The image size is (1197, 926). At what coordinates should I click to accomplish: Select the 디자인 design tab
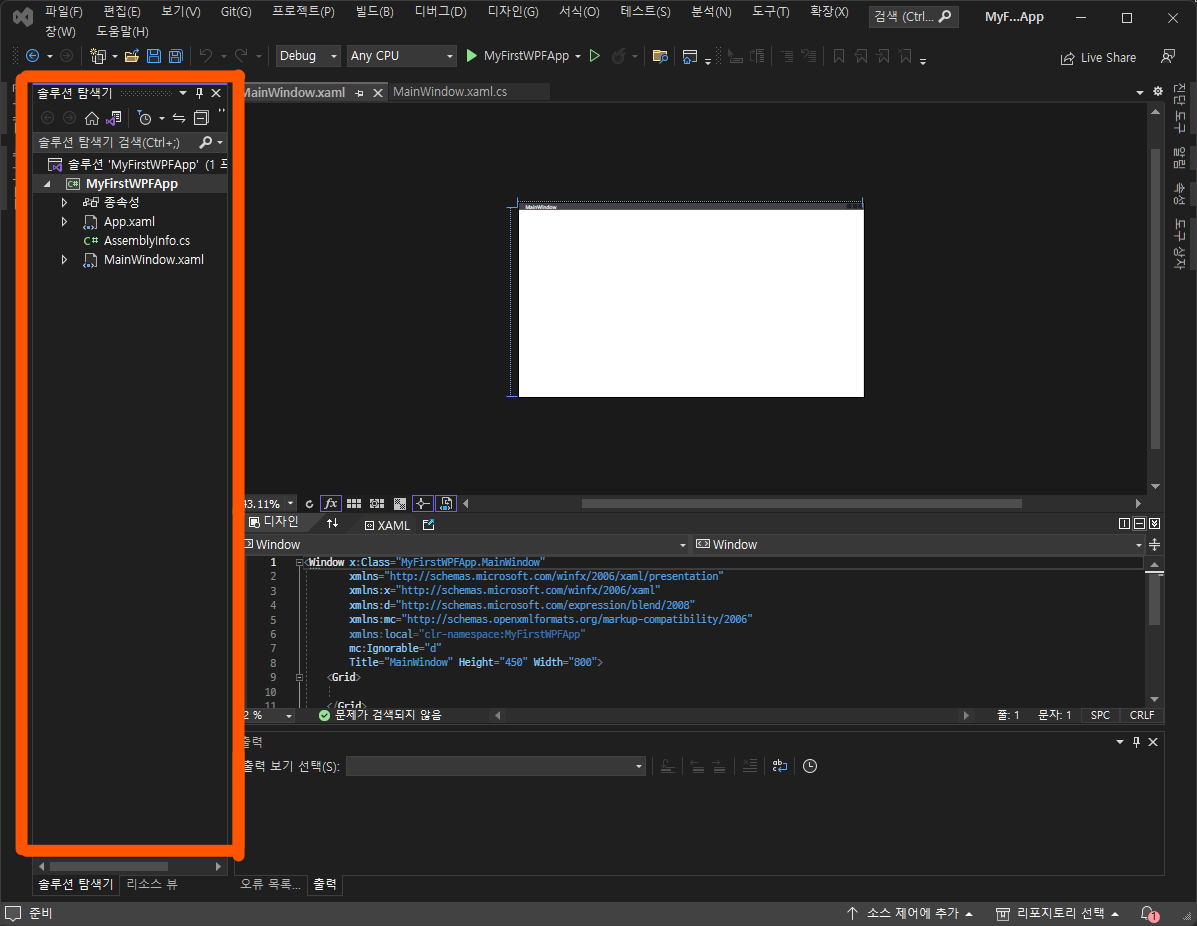click(x=274, y=522)
